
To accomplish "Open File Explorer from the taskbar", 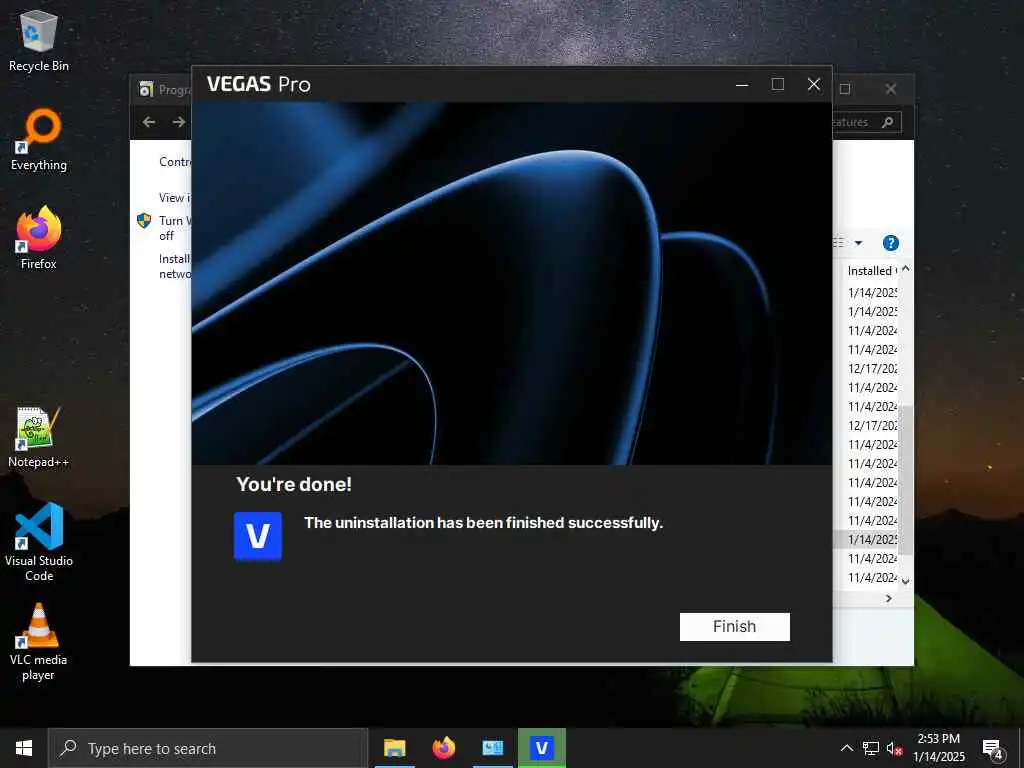I will [394, 748].
